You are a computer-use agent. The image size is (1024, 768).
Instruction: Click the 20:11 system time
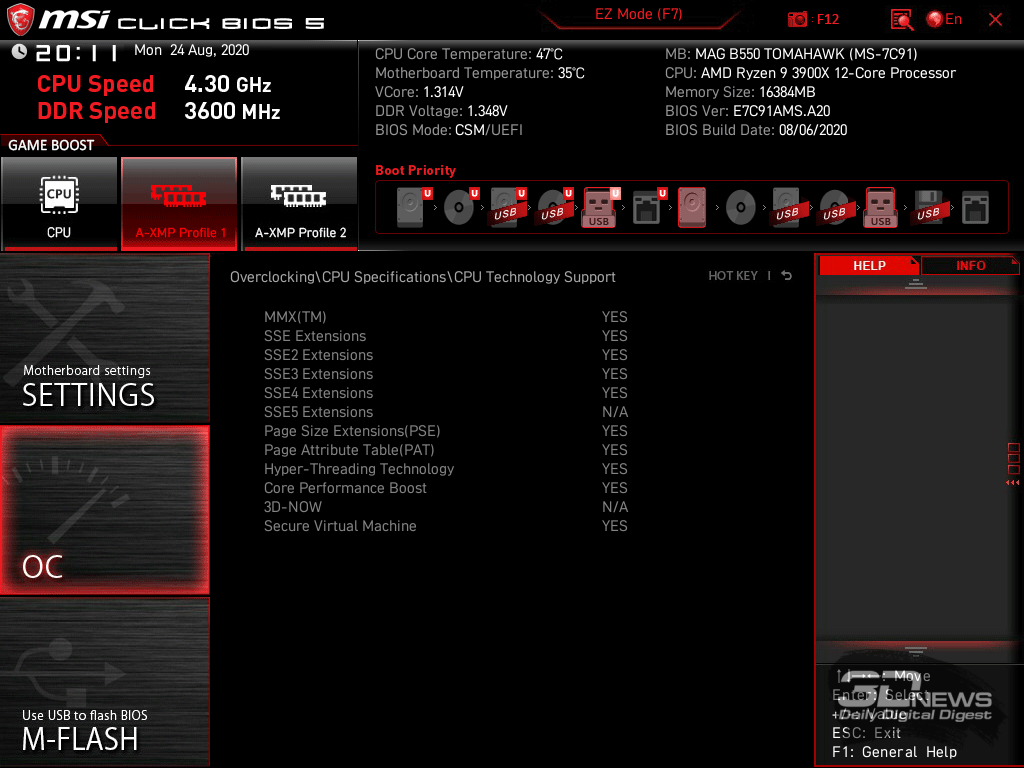point(76,52)
